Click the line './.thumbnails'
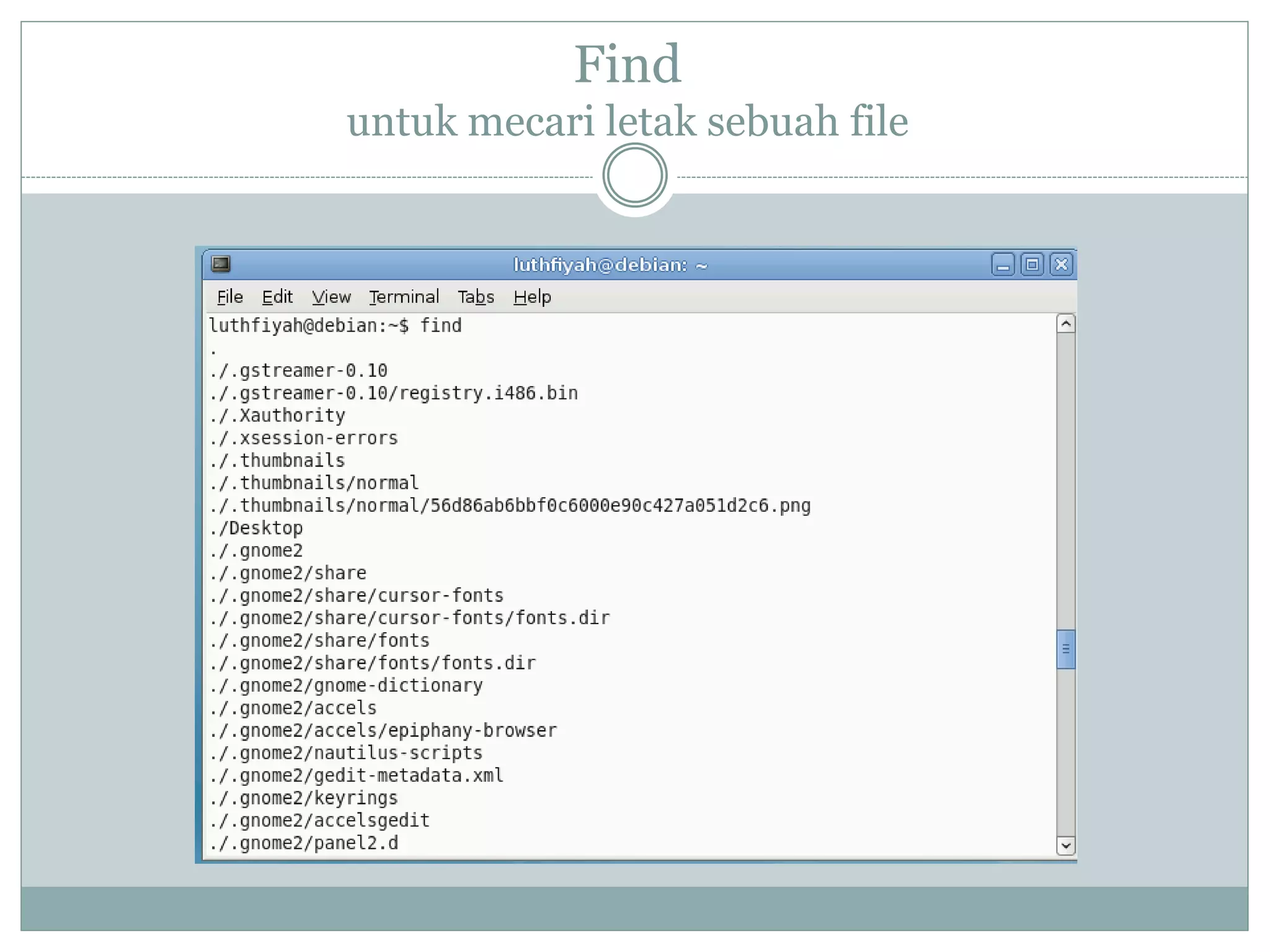The height and width of the screenshot is (952, 1270). coord(277,461)
